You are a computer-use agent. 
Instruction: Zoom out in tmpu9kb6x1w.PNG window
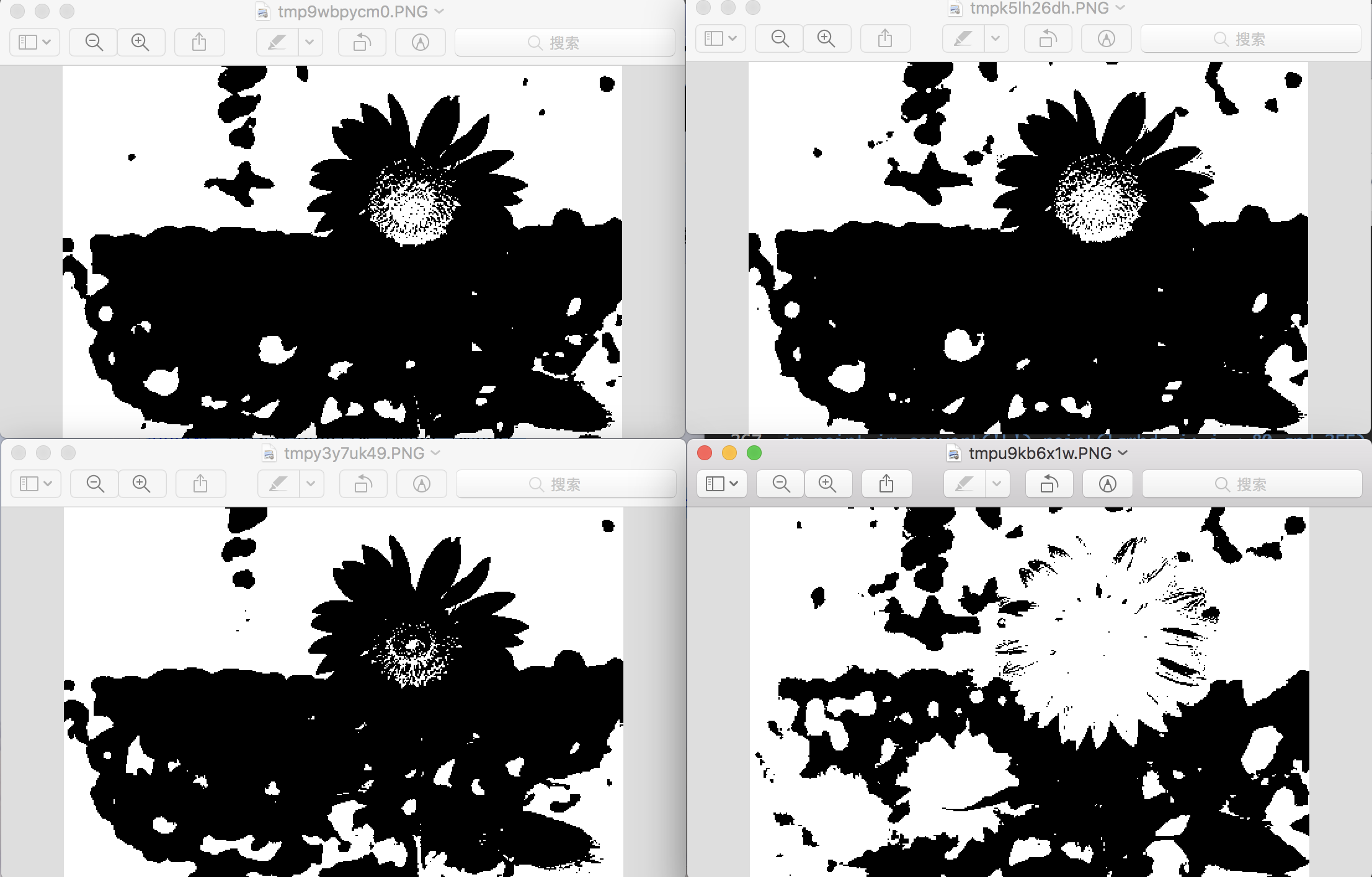click(x=781, y=484)
